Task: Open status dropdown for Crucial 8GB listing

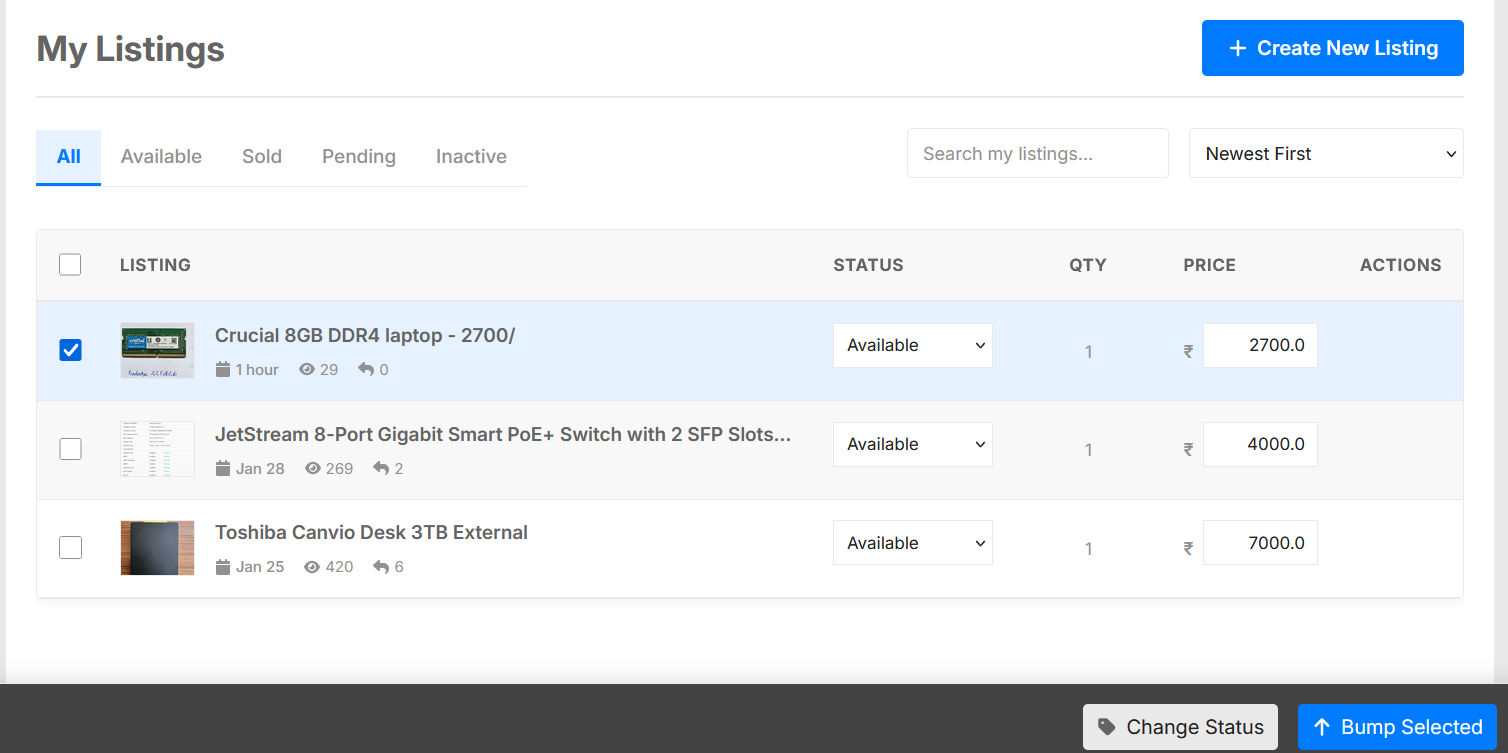Action: (912, 345)
